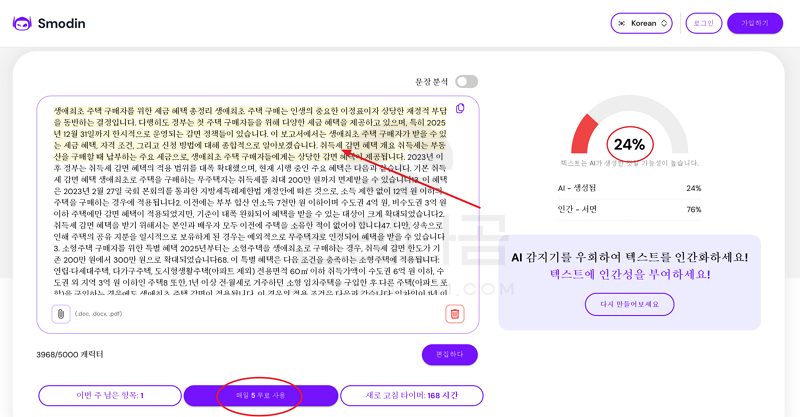
Task: Open the Korean language dropdown
Action: [x=642, y=23]
